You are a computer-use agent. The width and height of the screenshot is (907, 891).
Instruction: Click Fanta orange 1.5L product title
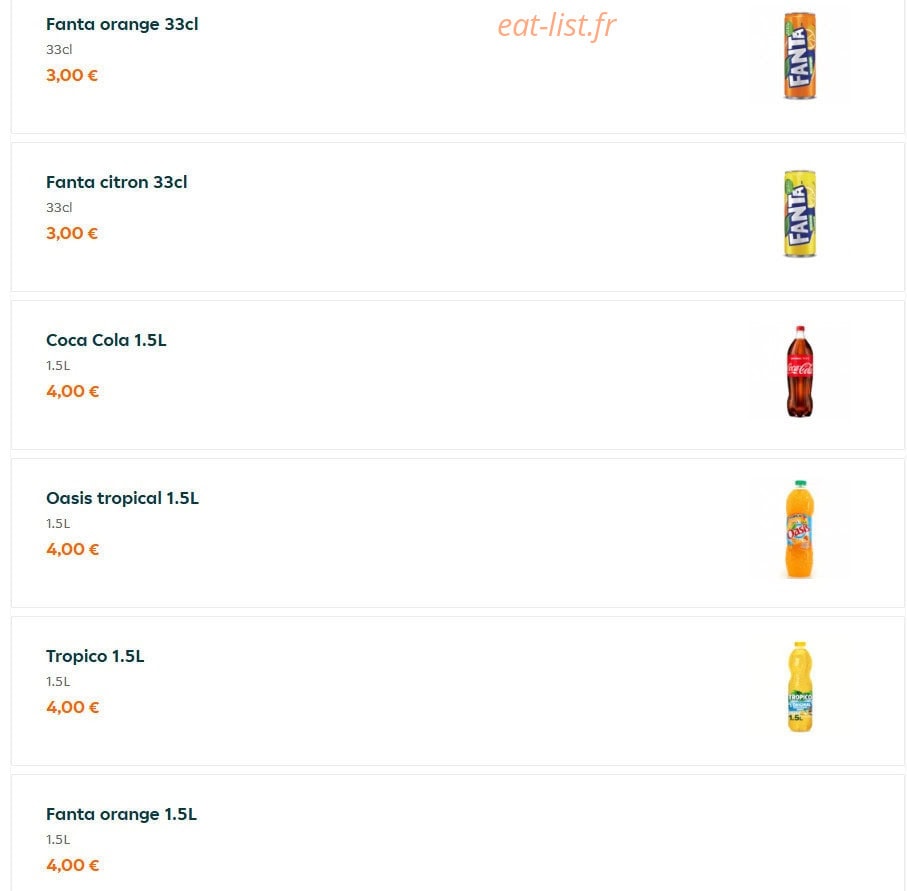click(121, 814)
